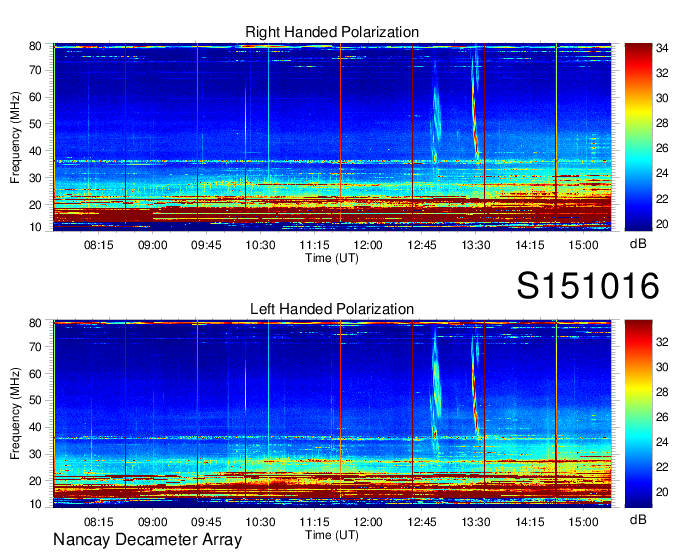
Task: Click the 10:30 time tick of the bottom plot
Action: point(260,522)
